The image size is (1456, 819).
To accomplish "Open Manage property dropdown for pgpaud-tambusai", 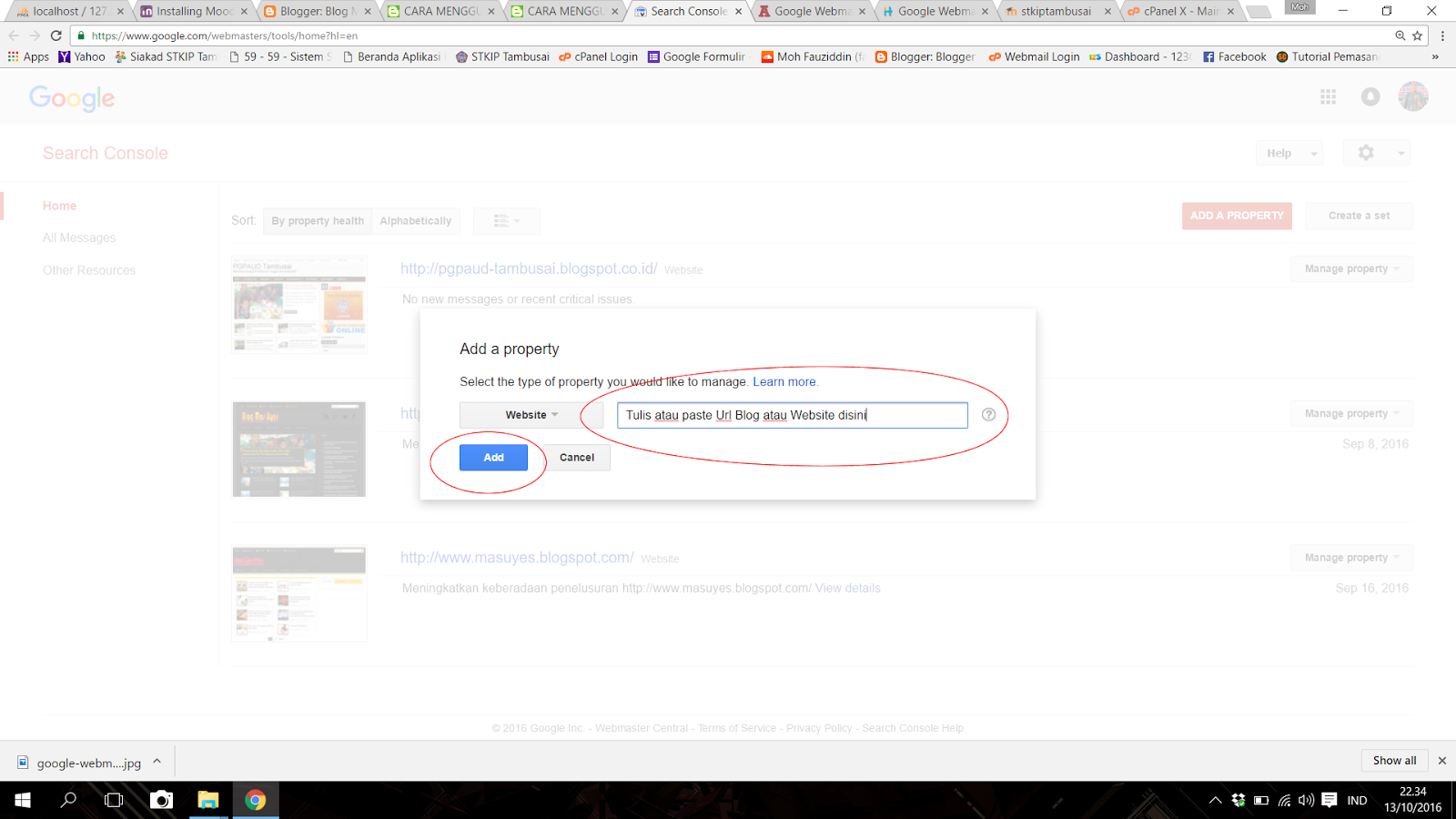I will (1351, 268).
